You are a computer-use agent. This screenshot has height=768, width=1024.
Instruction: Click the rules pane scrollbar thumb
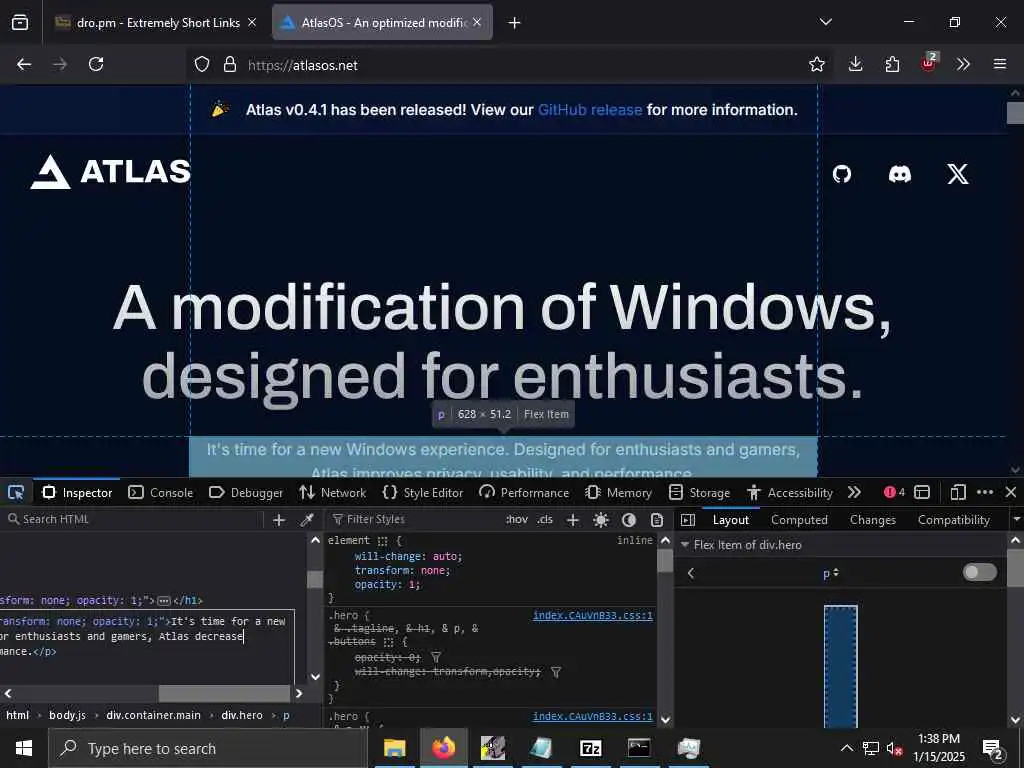[x=665, y=561]
